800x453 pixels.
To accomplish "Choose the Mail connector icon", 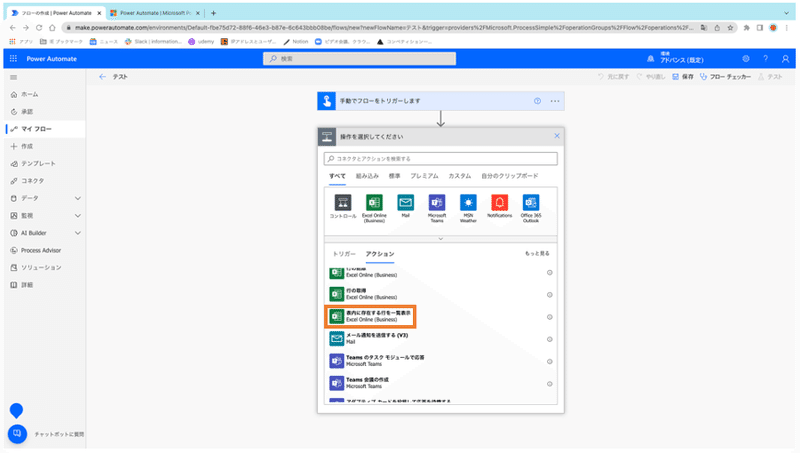I will [406, 203].
